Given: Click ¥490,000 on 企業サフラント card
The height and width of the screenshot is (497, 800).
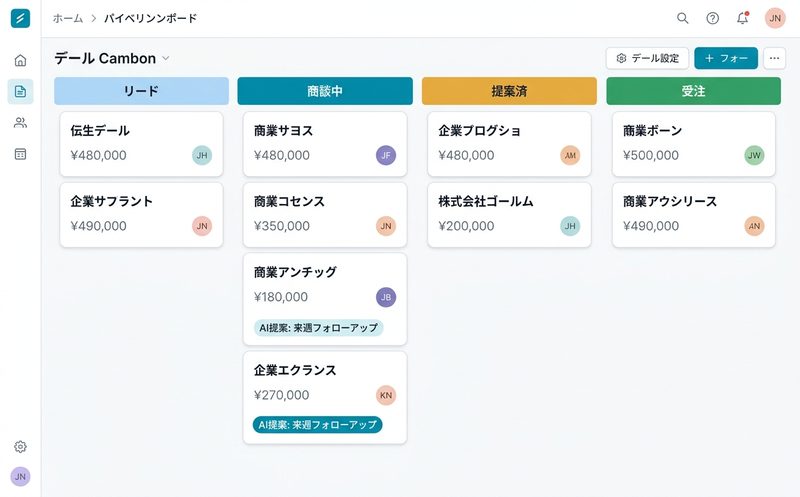Looking at the screenshot, I should [x=98, y=226].
